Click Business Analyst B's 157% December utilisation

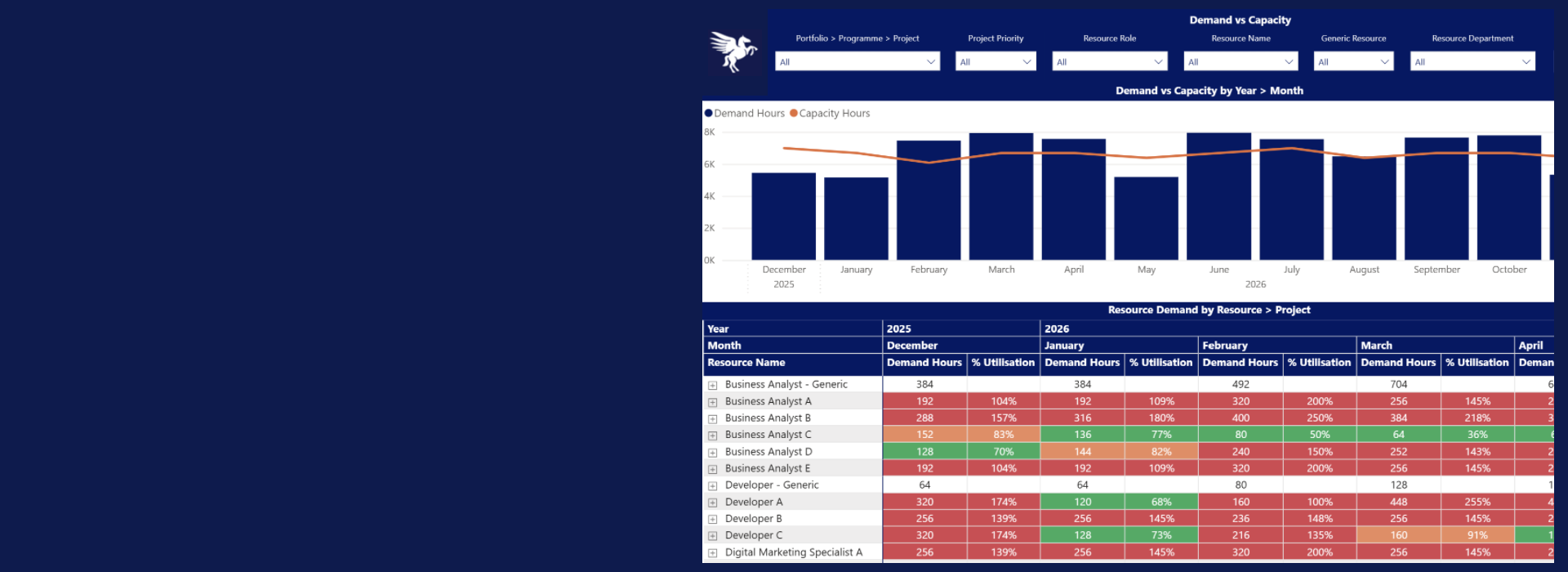pyautogui.click(x=1004, y=418)
